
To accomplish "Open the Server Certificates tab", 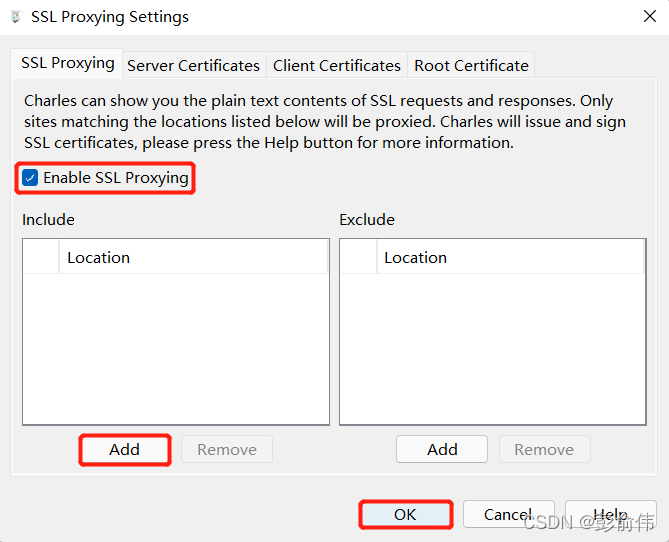I will pyautogui.click(x=194, y=65).
